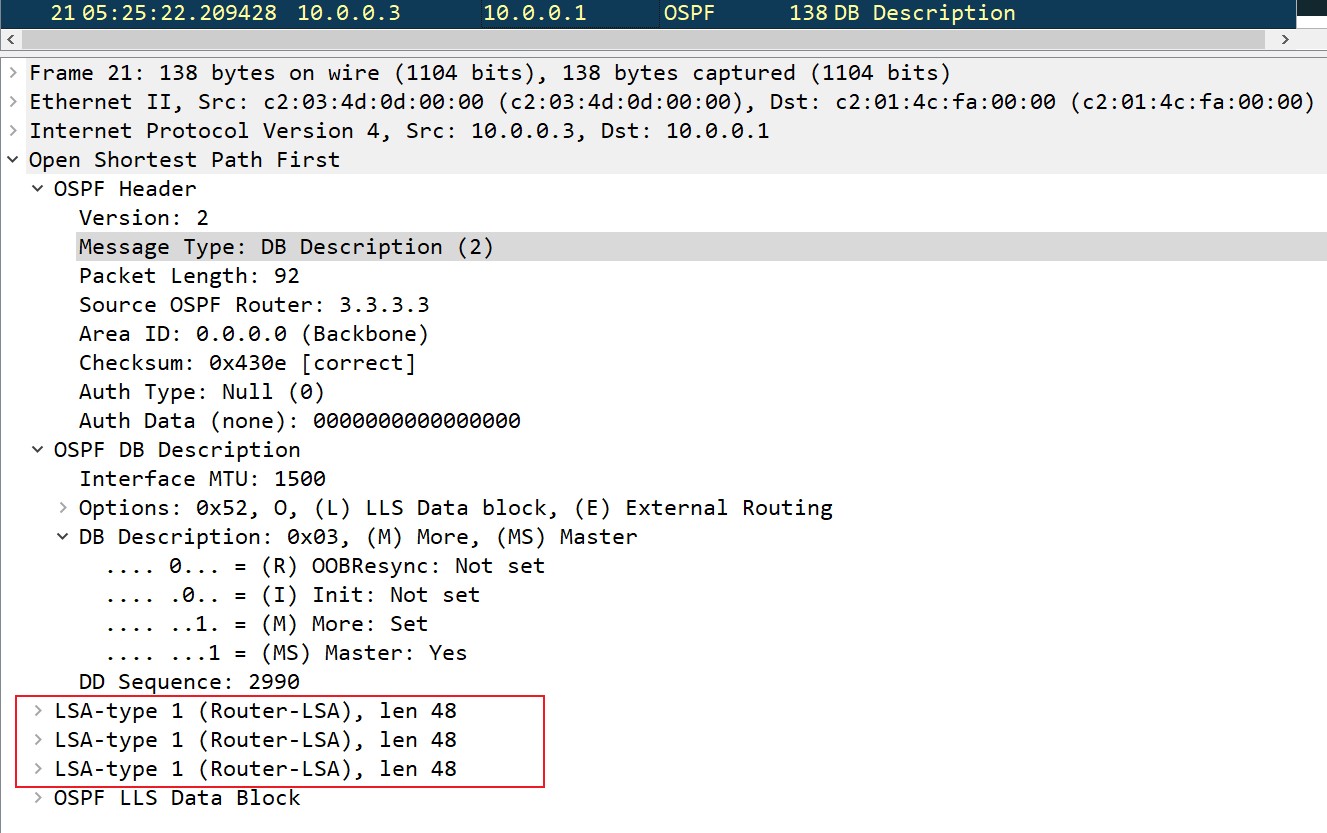Viewport: 1327px width, 833px height.
Task: Select the (MS) Master: Yes flag
Action: pos(286,653)
